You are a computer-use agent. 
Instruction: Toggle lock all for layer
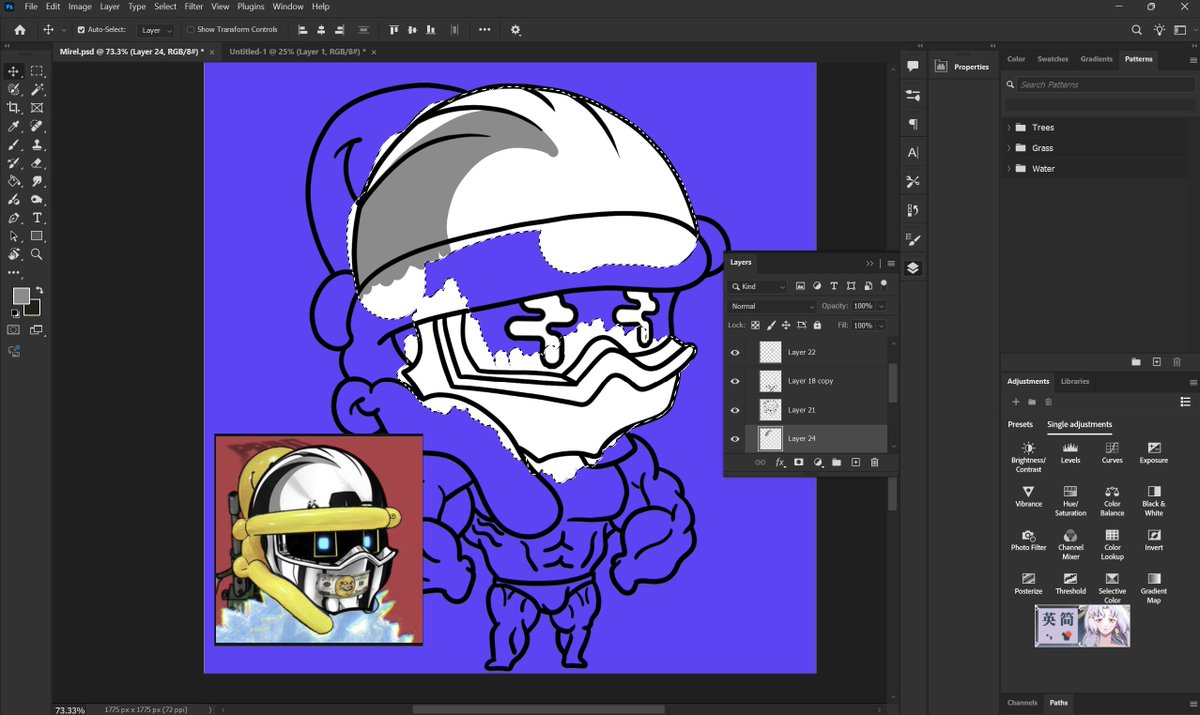pyautogui.click(x=817, y=325)
